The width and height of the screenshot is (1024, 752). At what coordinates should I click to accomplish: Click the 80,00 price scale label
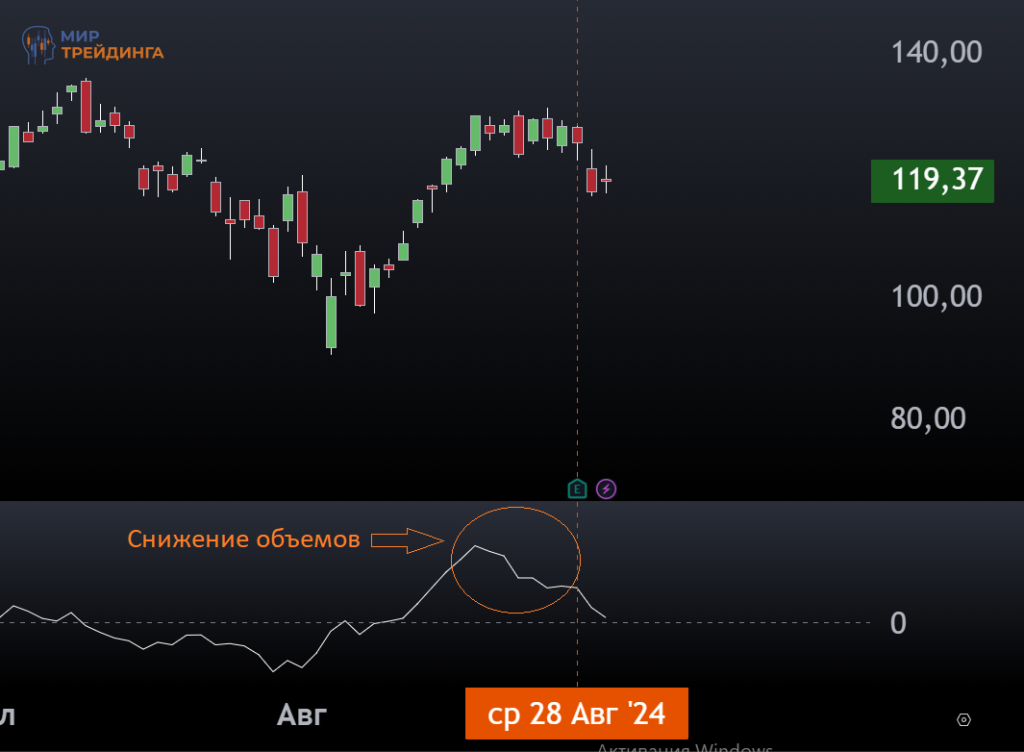coord(928,418)
